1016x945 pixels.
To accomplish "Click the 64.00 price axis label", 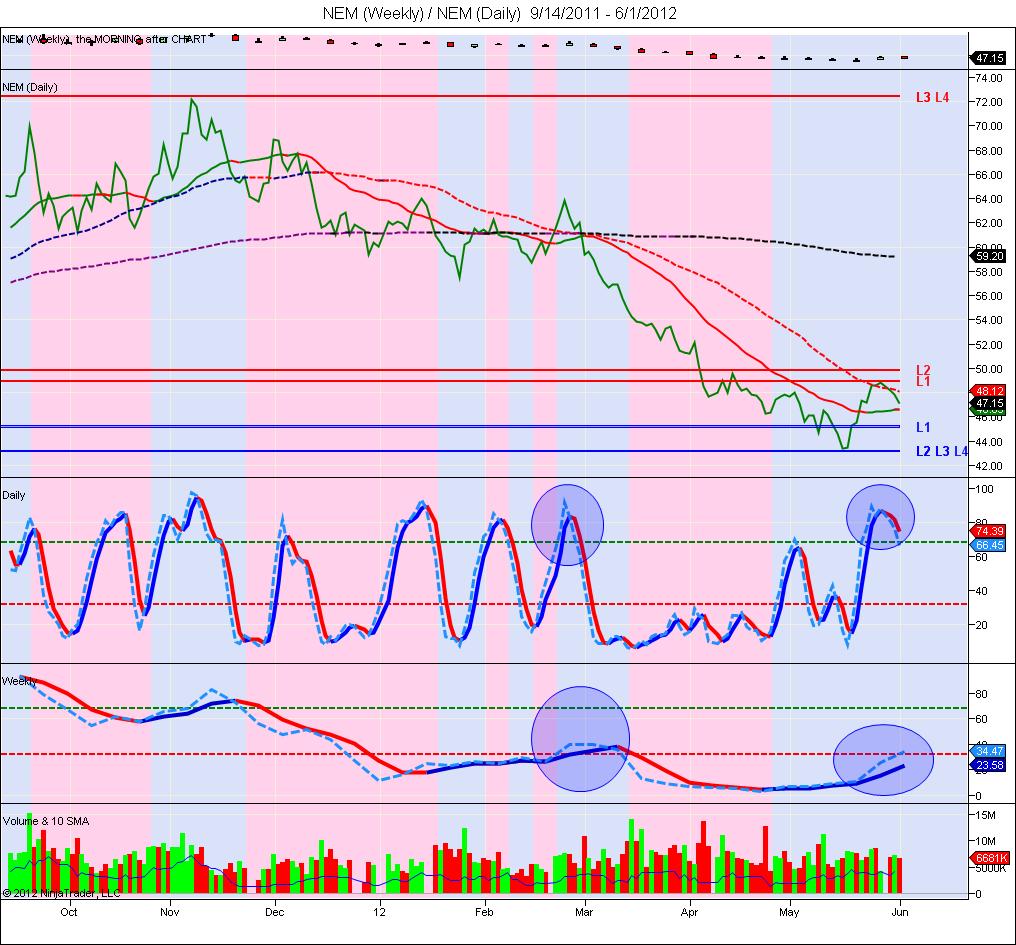I will pos(989,199).
